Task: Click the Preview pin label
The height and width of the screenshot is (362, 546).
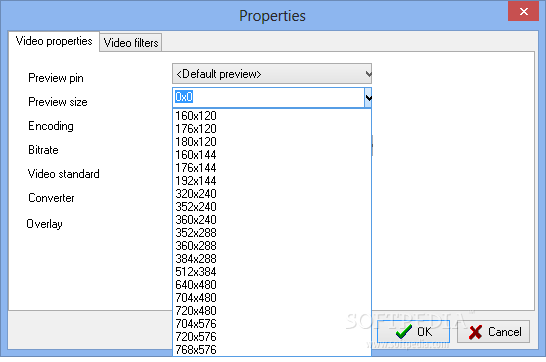Action: [56, 78]
